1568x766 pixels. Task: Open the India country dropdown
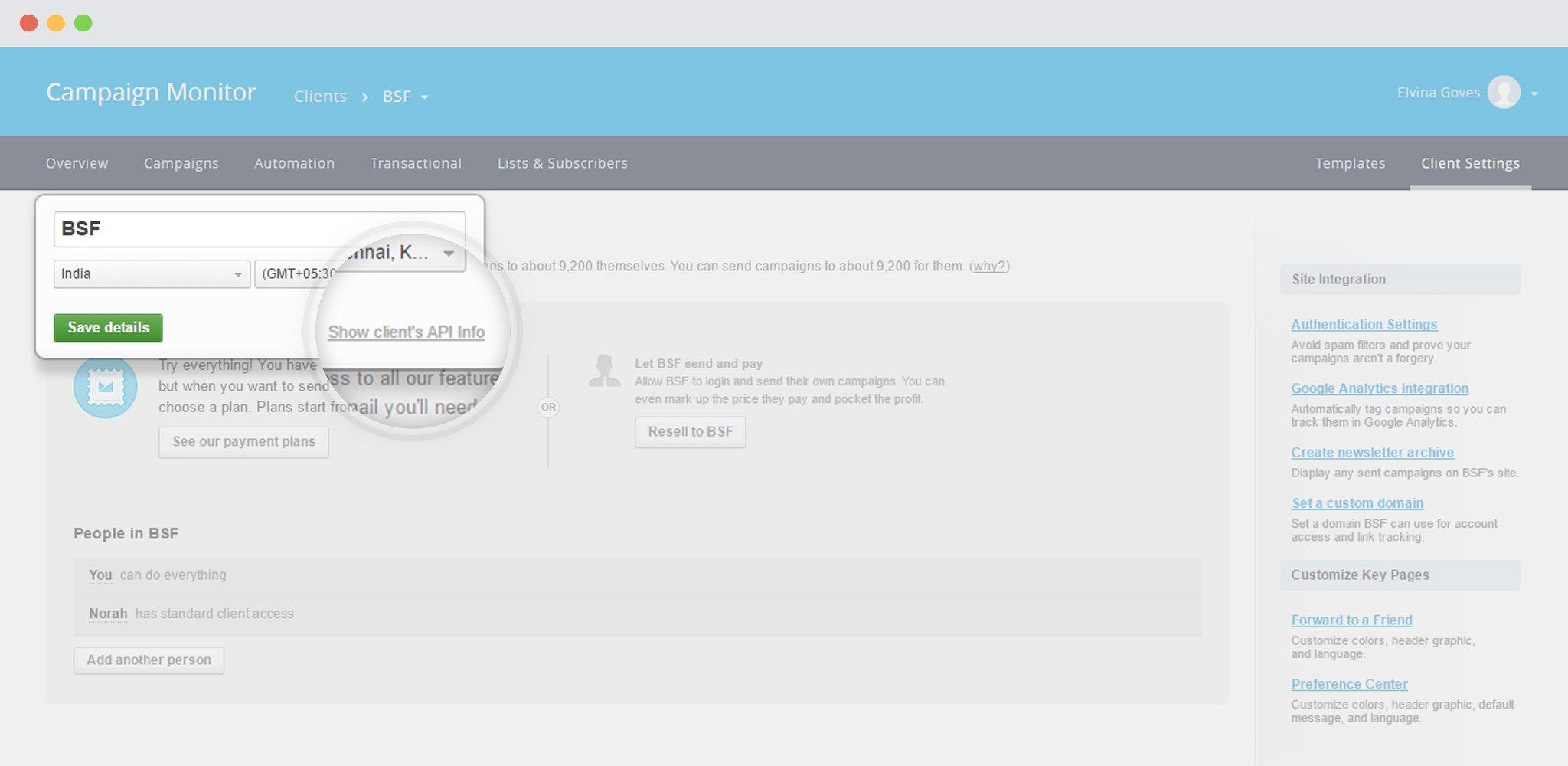pos(152,274)
